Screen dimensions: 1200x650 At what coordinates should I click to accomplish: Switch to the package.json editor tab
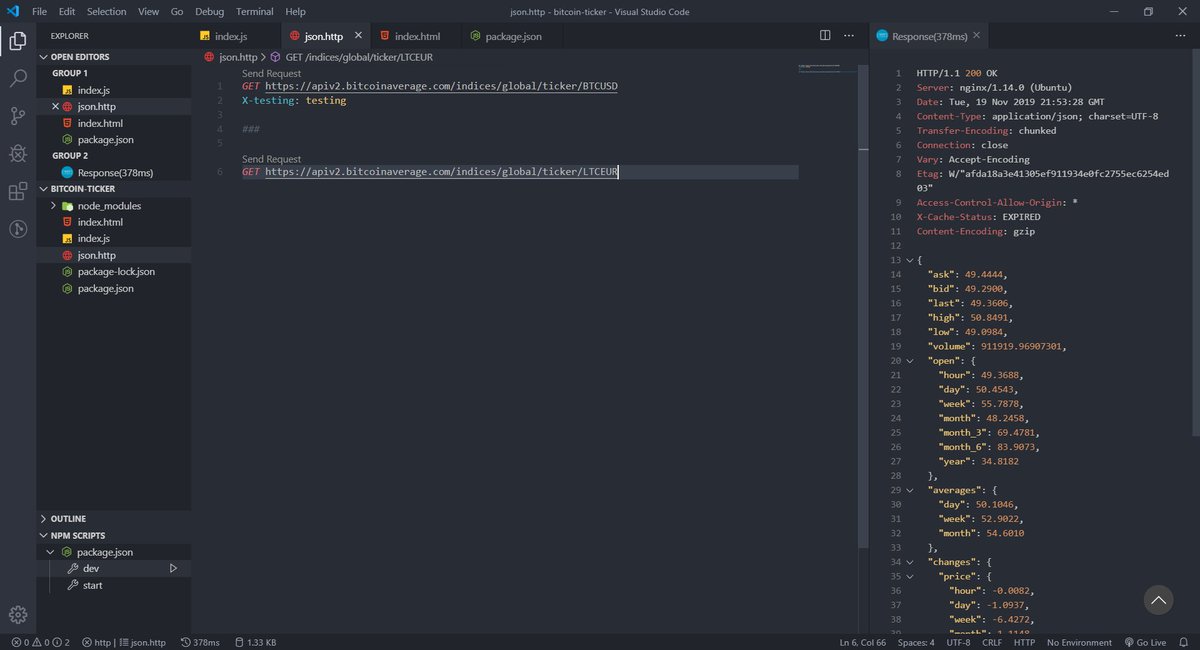pos(513,36)
